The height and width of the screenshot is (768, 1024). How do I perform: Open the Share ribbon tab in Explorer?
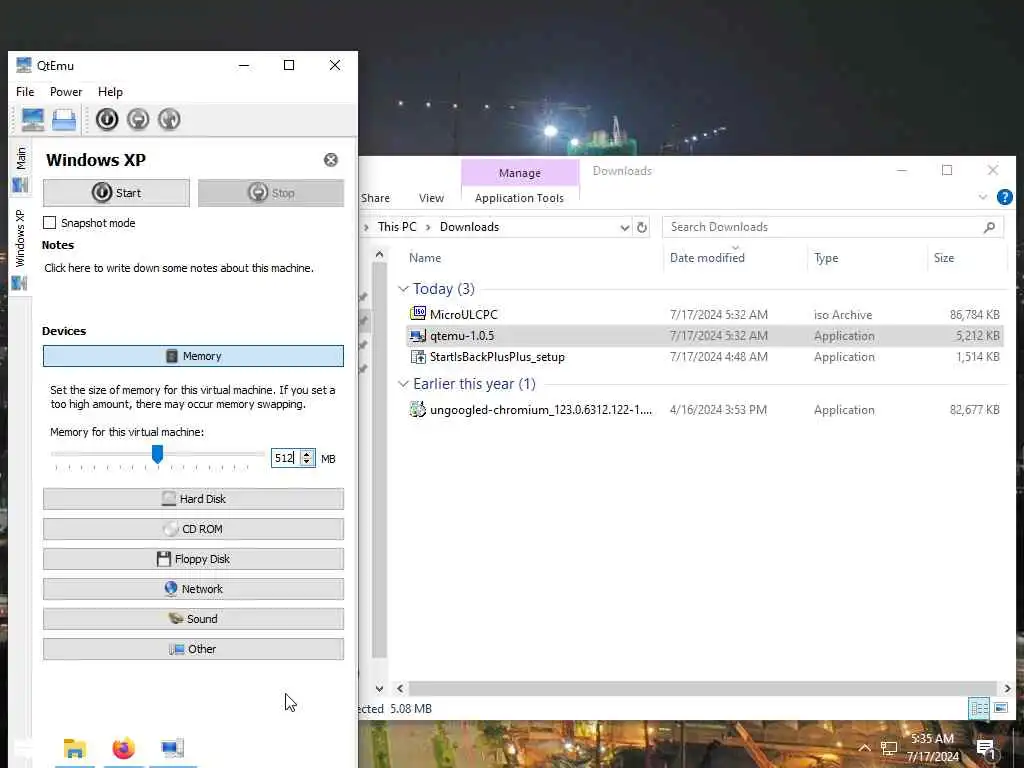click(375, 198)
